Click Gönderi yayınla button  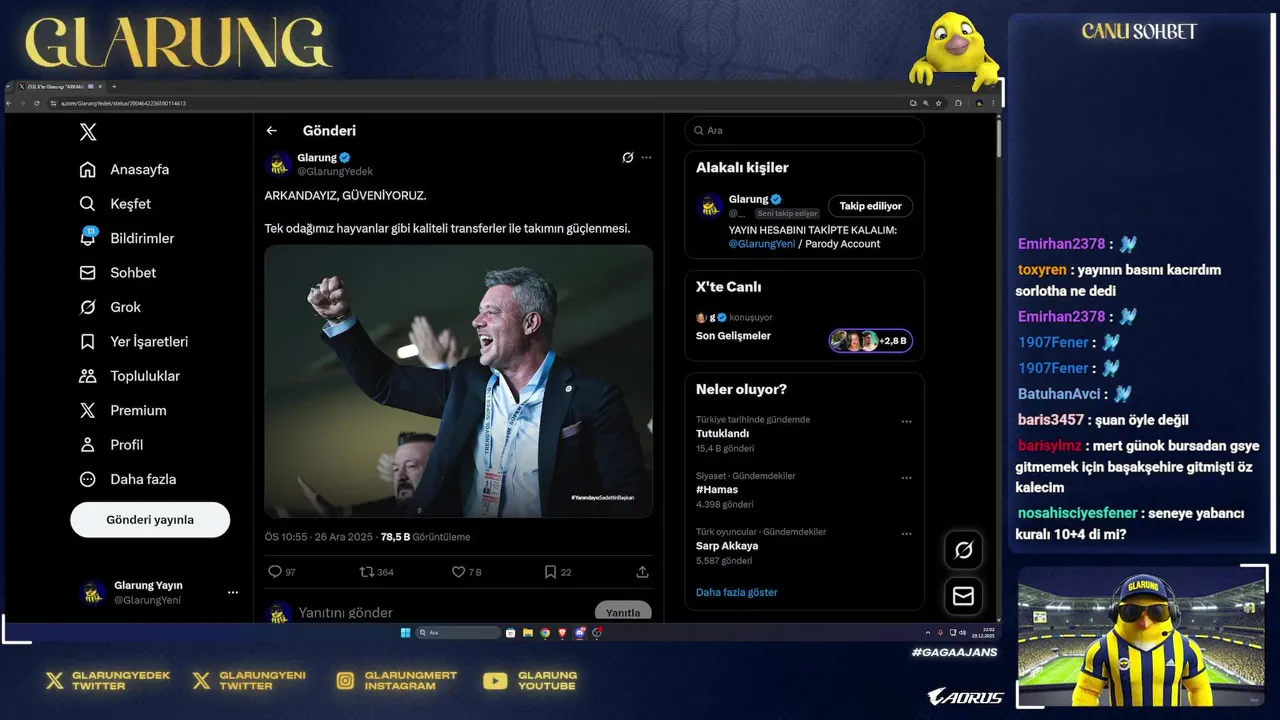click(x=150, y=520)
